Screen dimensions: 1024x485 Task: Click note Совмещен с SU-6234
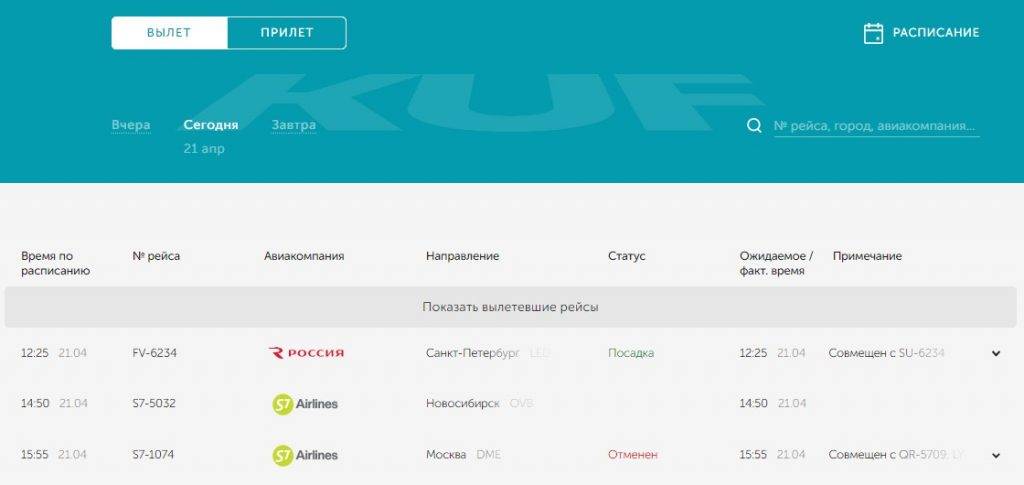[886, 353]
